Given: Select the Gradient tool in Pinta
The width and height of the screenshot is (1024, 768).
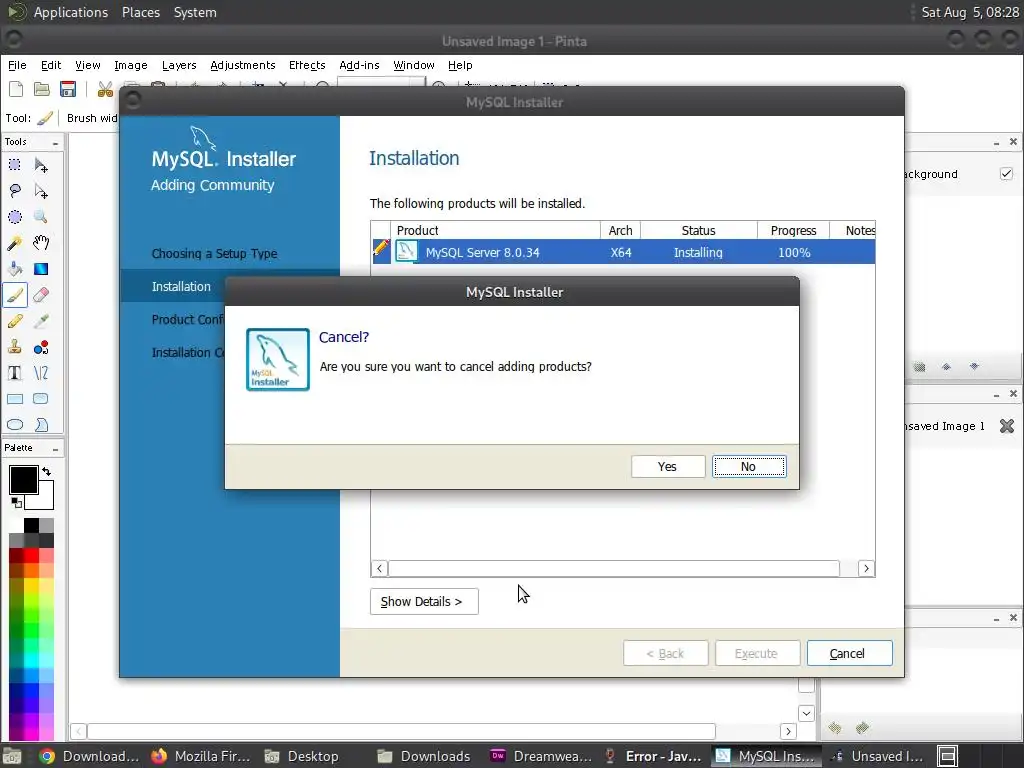Looking at the screenshot, I should tap(41, 269).
